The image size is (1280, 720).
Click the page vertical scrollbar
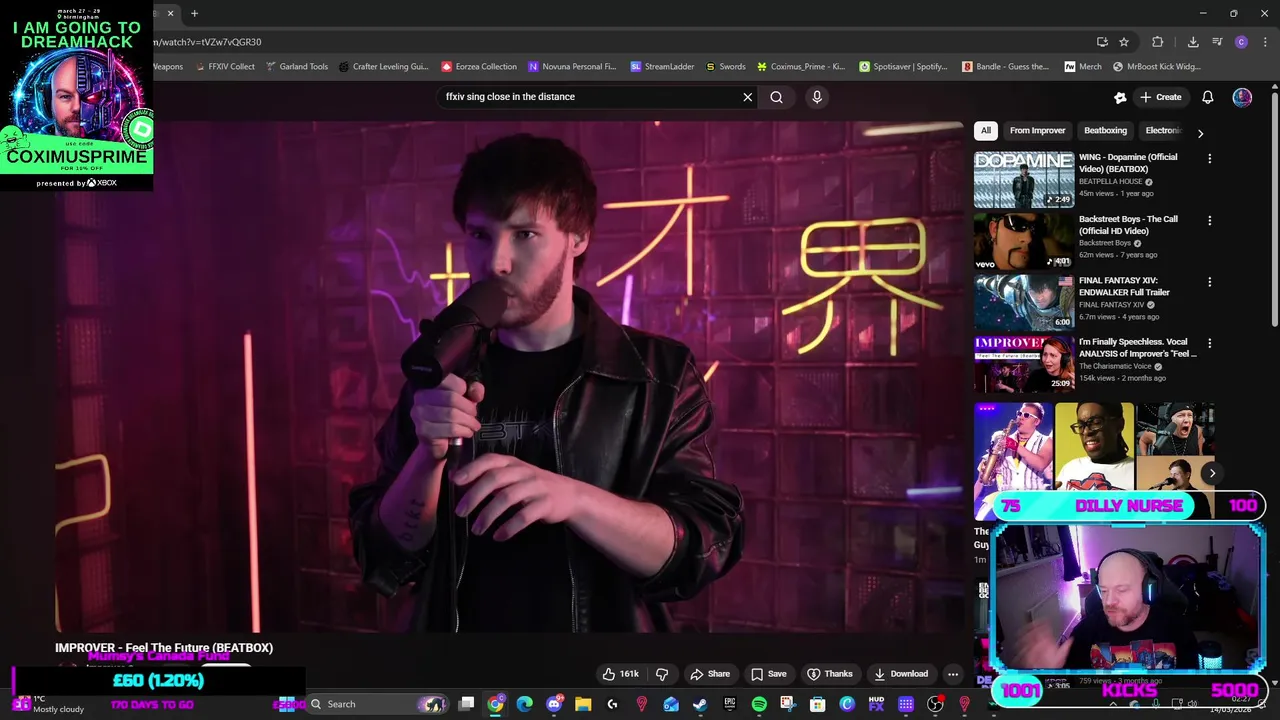pyautogui.click(x=1274, y=210)
